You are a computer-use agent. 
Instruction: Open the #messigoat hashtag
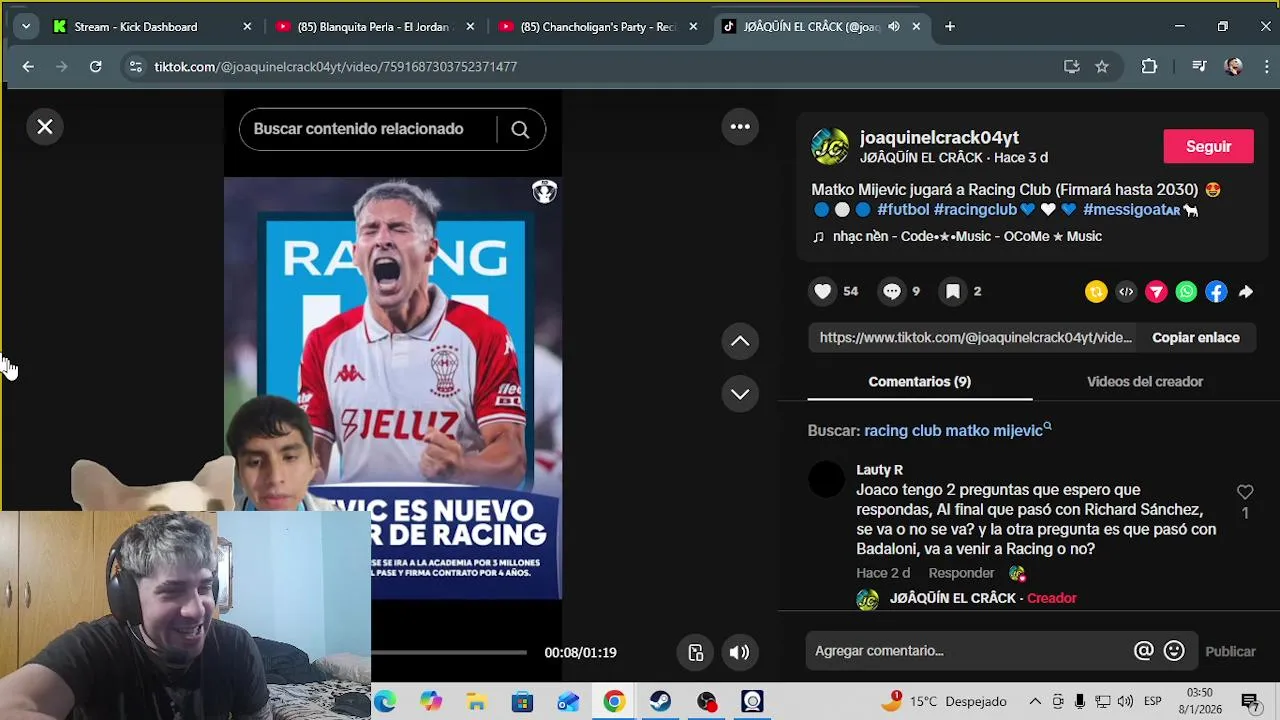[1131, 209]
